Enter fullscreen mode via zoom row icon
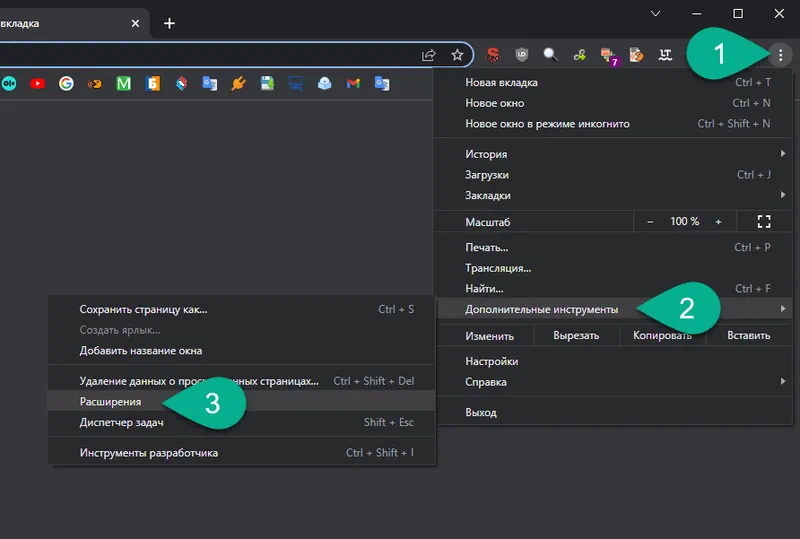The width and height of the screenshot is (800, 539). tap(764, 221)
